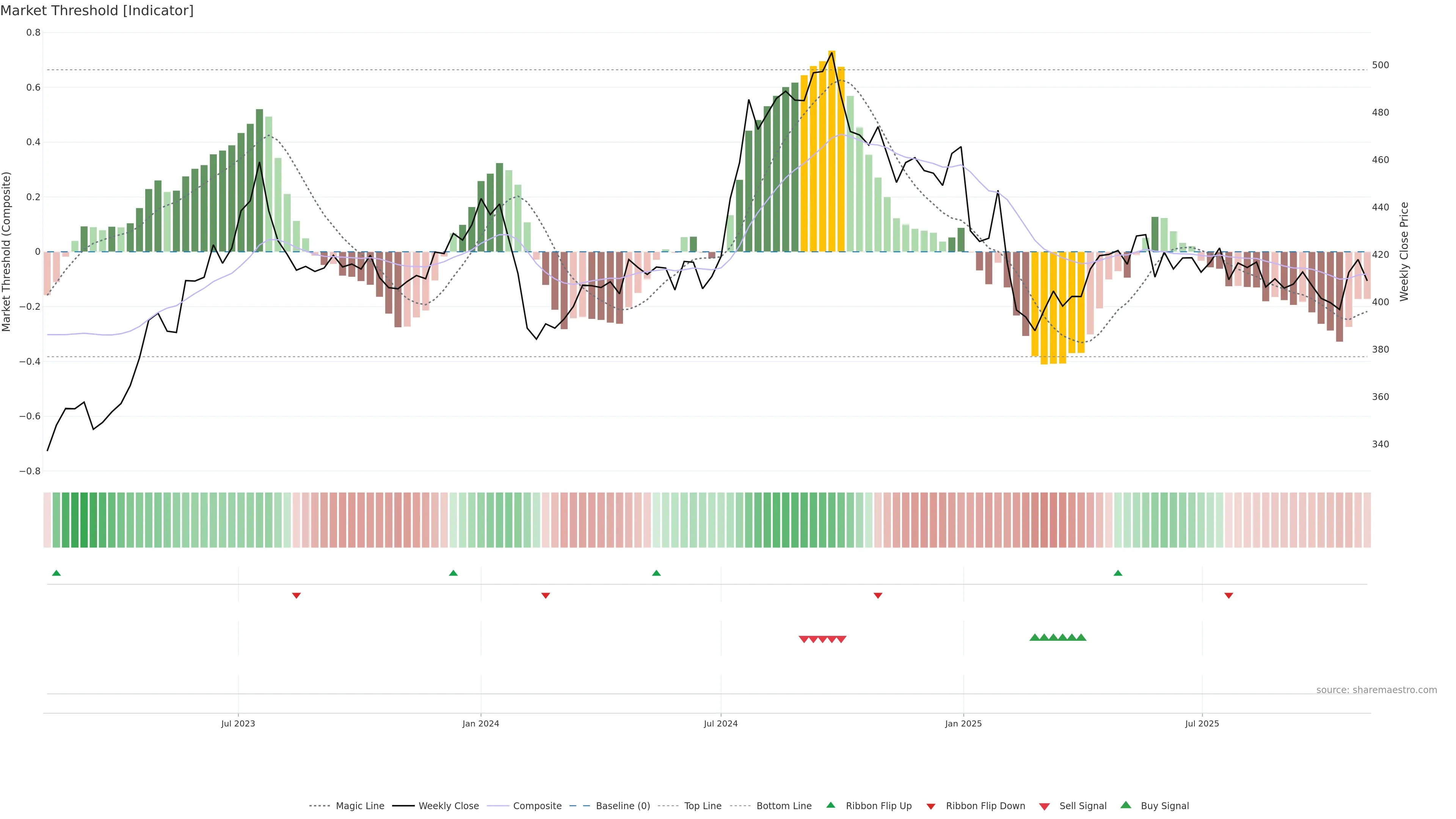Click the Ribbon Flip Up marker before Jan 2024

click(453, 573)
